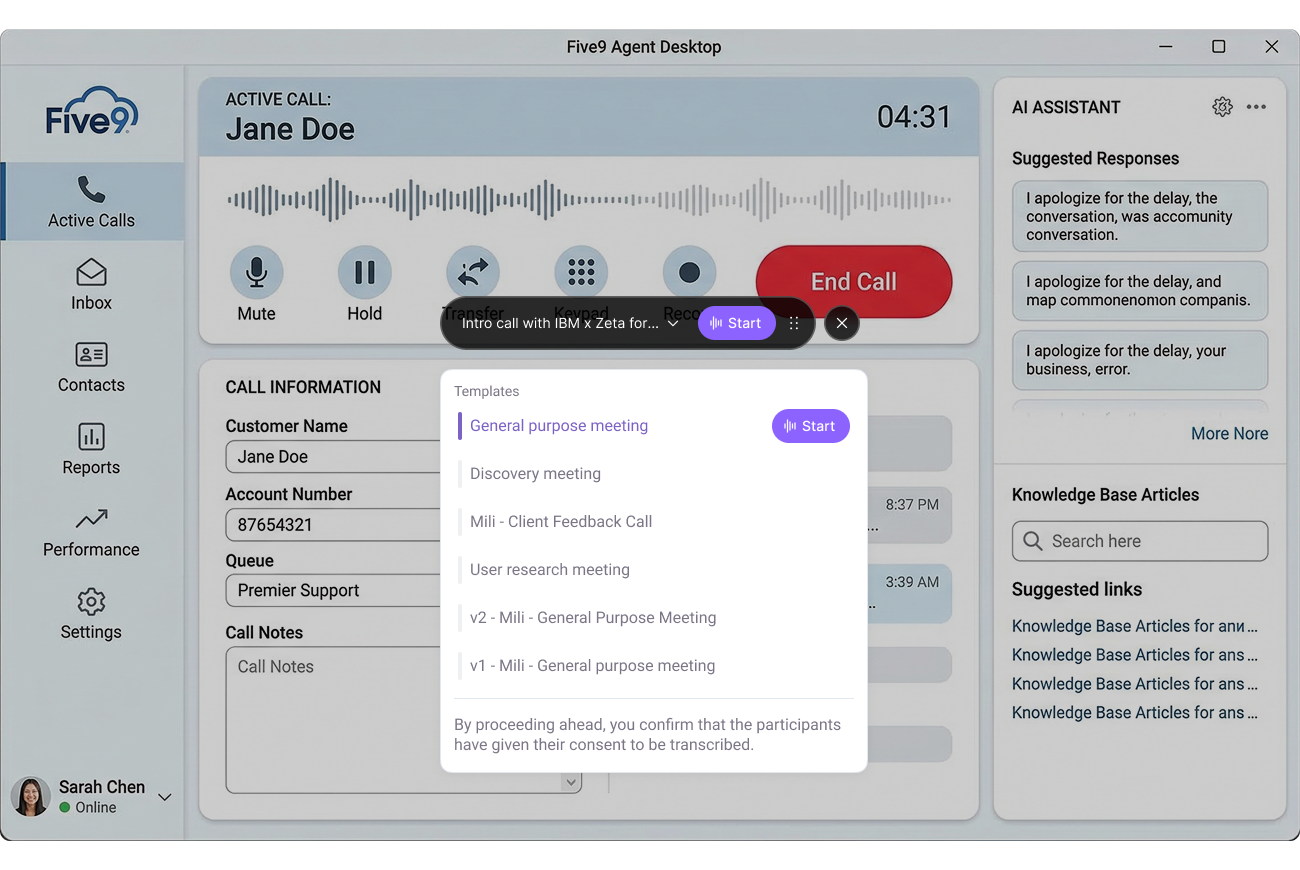
Task: Click the More Nore link
Action: [x=1229, y=434]
